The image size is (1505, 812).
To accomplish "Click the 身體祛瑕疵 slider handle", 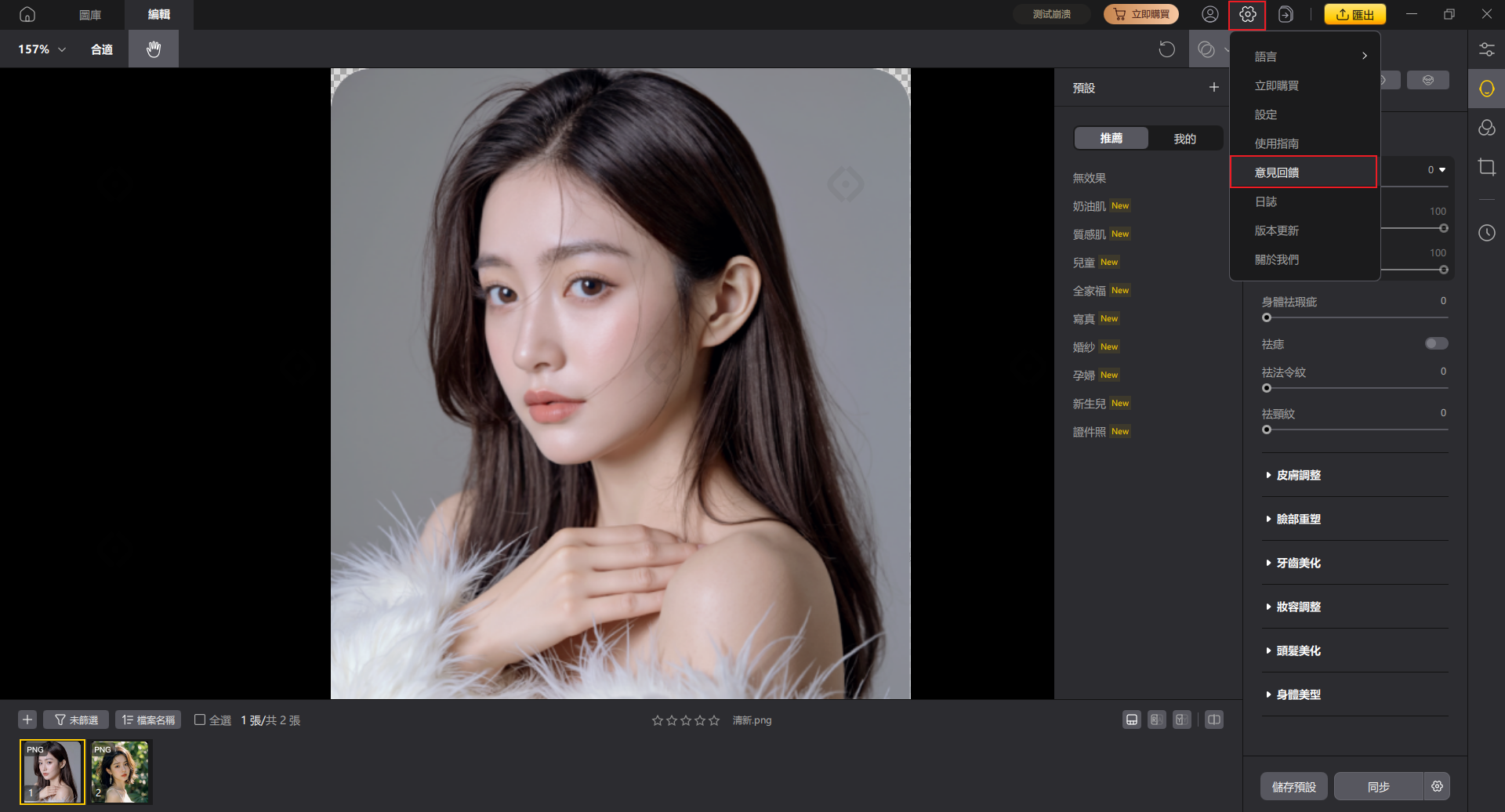I will [1267, 317].
